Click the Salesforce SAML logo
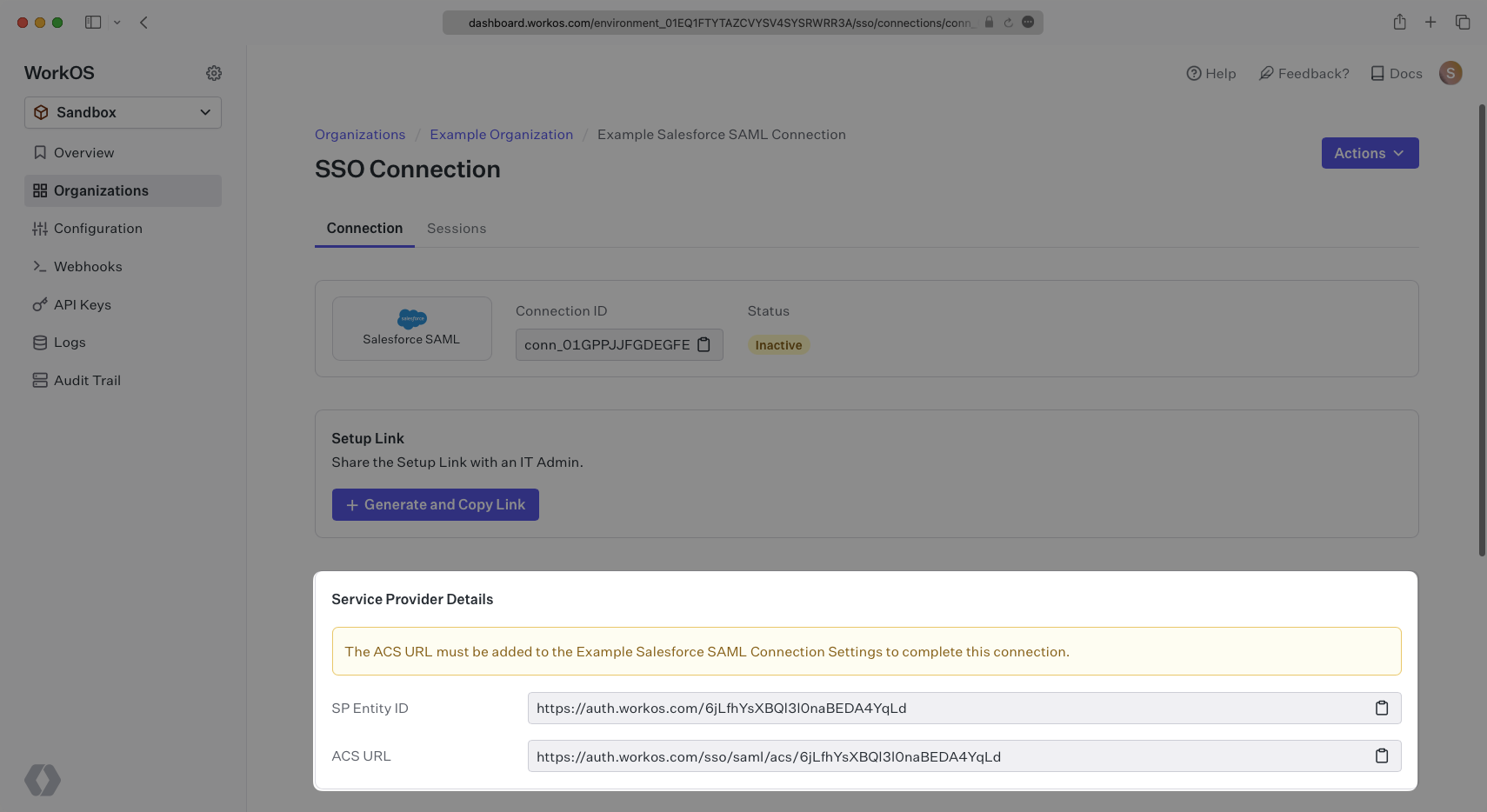 [410, 319]
